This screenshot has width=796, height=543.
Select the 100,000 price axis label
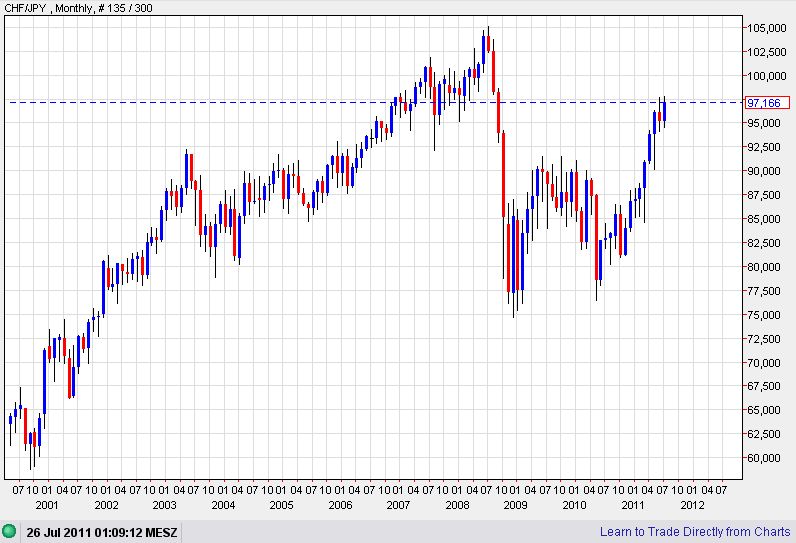click(x=767, y=76)
